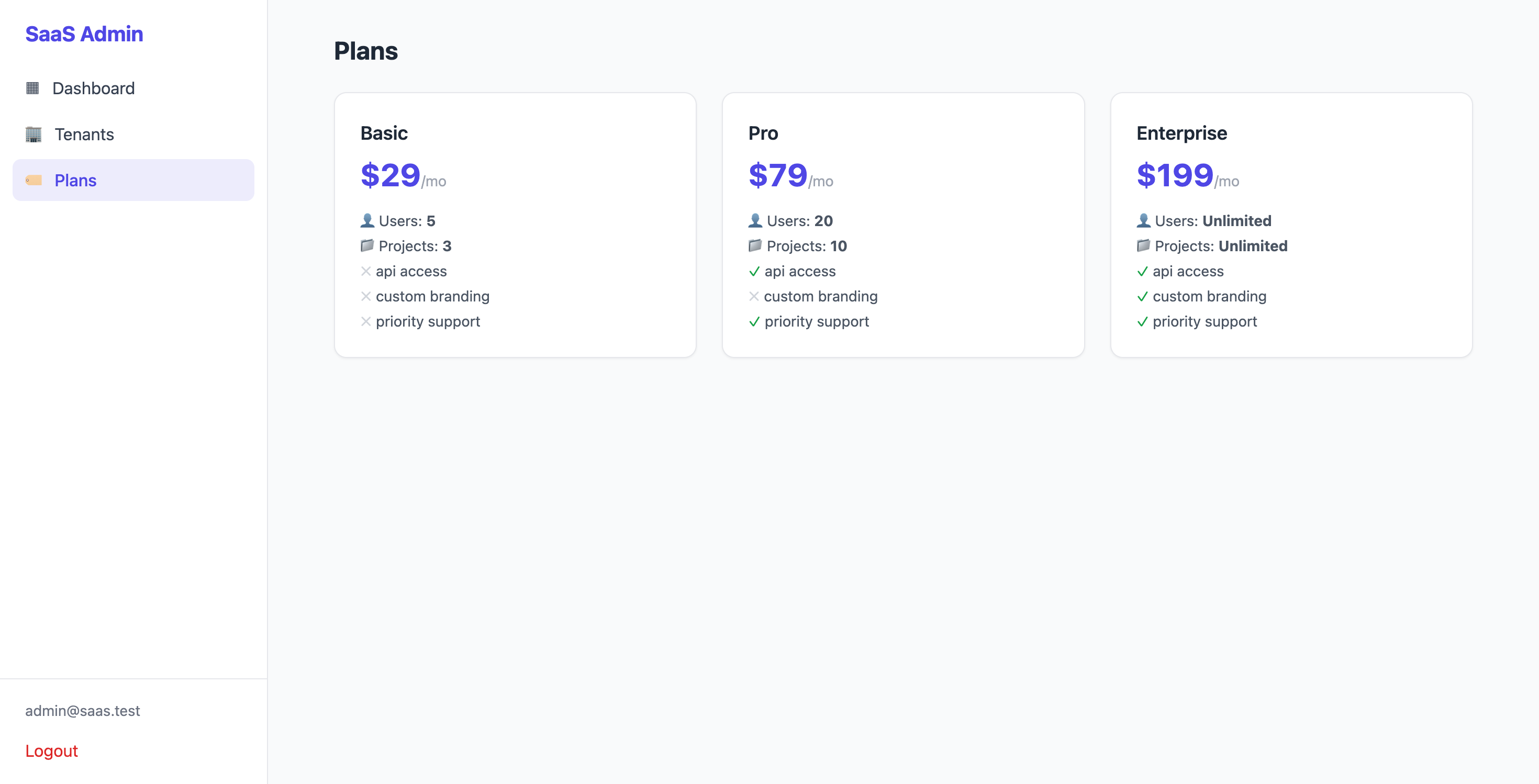Click the folder icon in the Pro card

755,245
